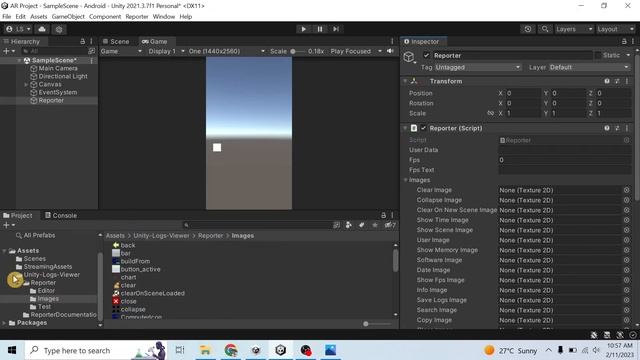The height and width of the screenshot is (360, 640).
Task: Open the object picker for Collapse Image
Action: [x=627, y=200]
